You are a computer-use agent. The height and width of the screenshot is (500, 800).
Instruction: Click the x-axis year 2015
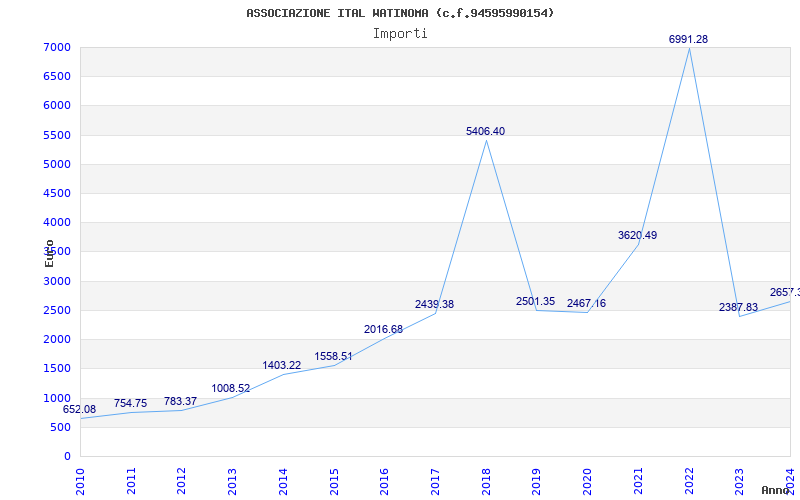coord(334,482)
